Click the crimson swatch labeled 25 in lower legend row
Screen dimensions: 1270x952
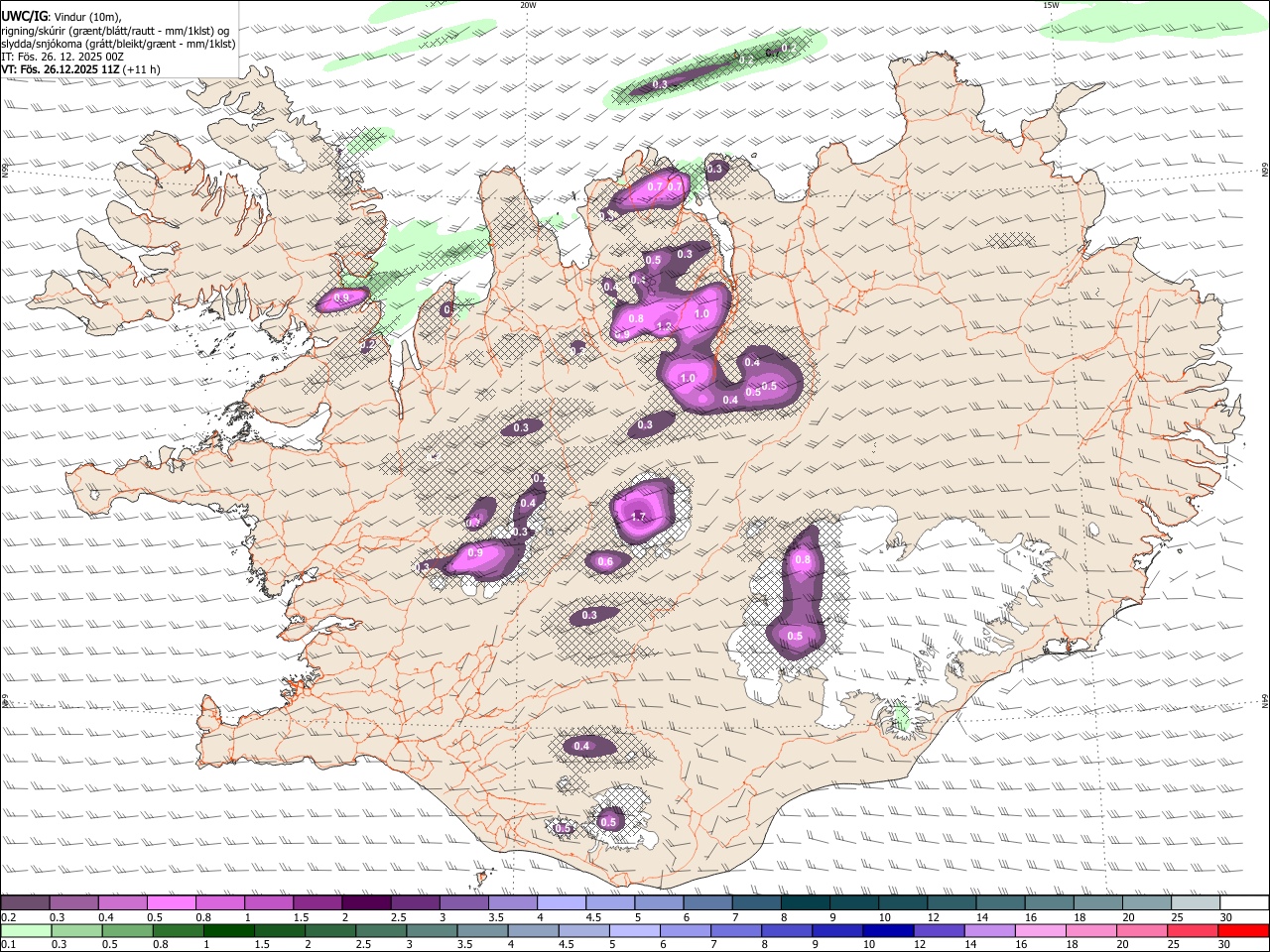(x=1194, y=931)
